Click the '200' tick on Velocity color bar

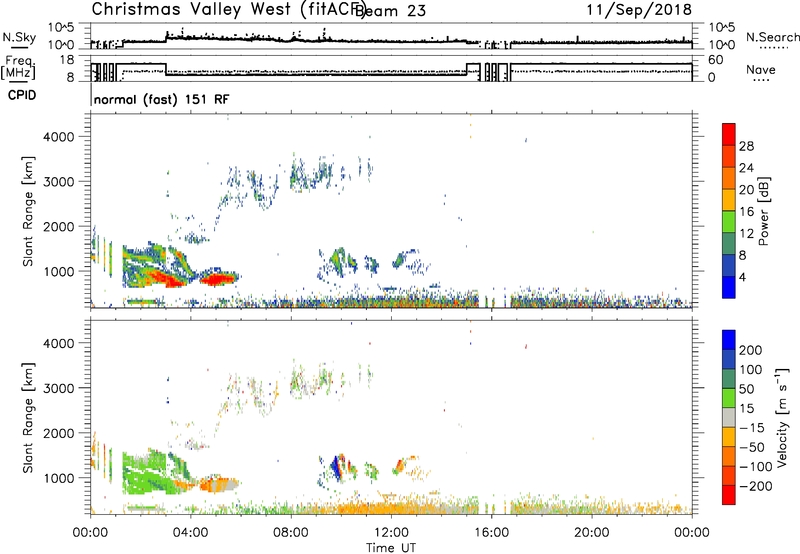click(x=751, y=350)
